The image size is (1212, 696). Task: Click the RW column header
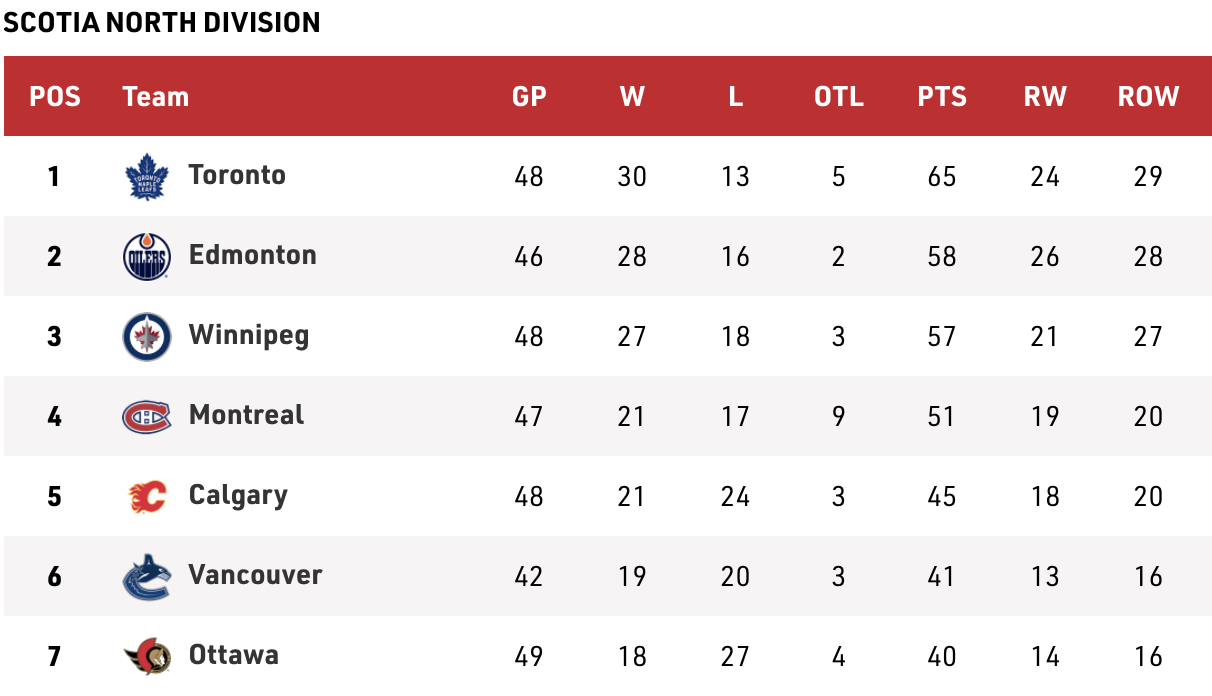(x=1045, y=97)
